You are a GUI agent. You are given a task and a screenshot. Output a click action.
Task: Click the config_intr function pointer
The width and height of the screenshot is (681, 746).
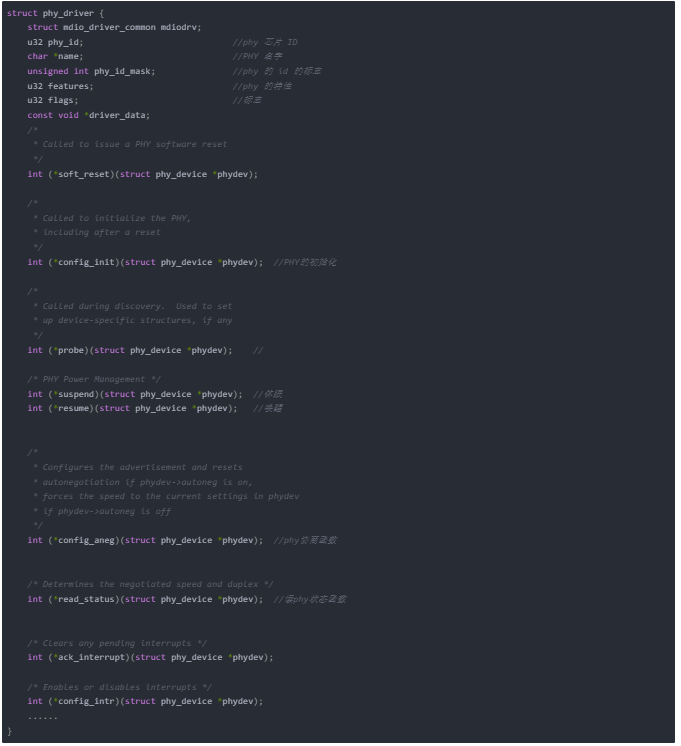[x=86, y=701]
